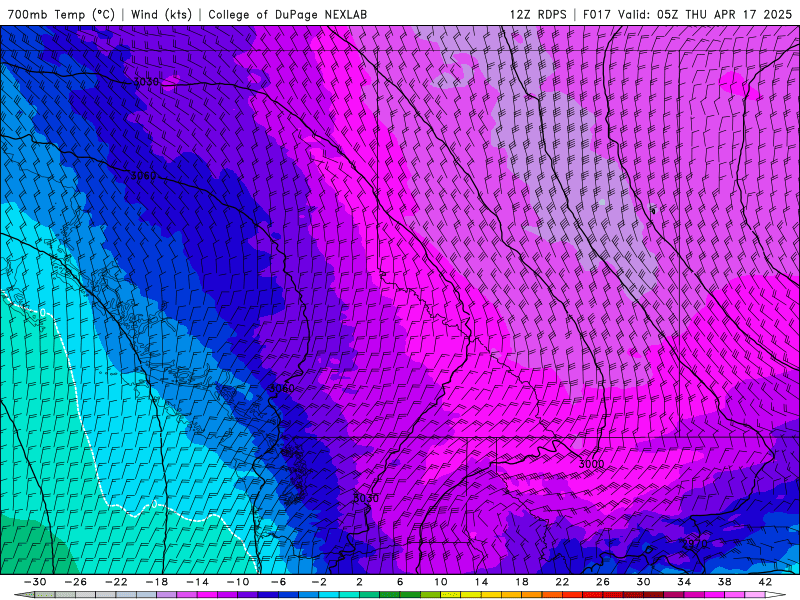This screenshot has height=600, width=800.
Task: Click the -22 colorbar value
Action: 116,582
